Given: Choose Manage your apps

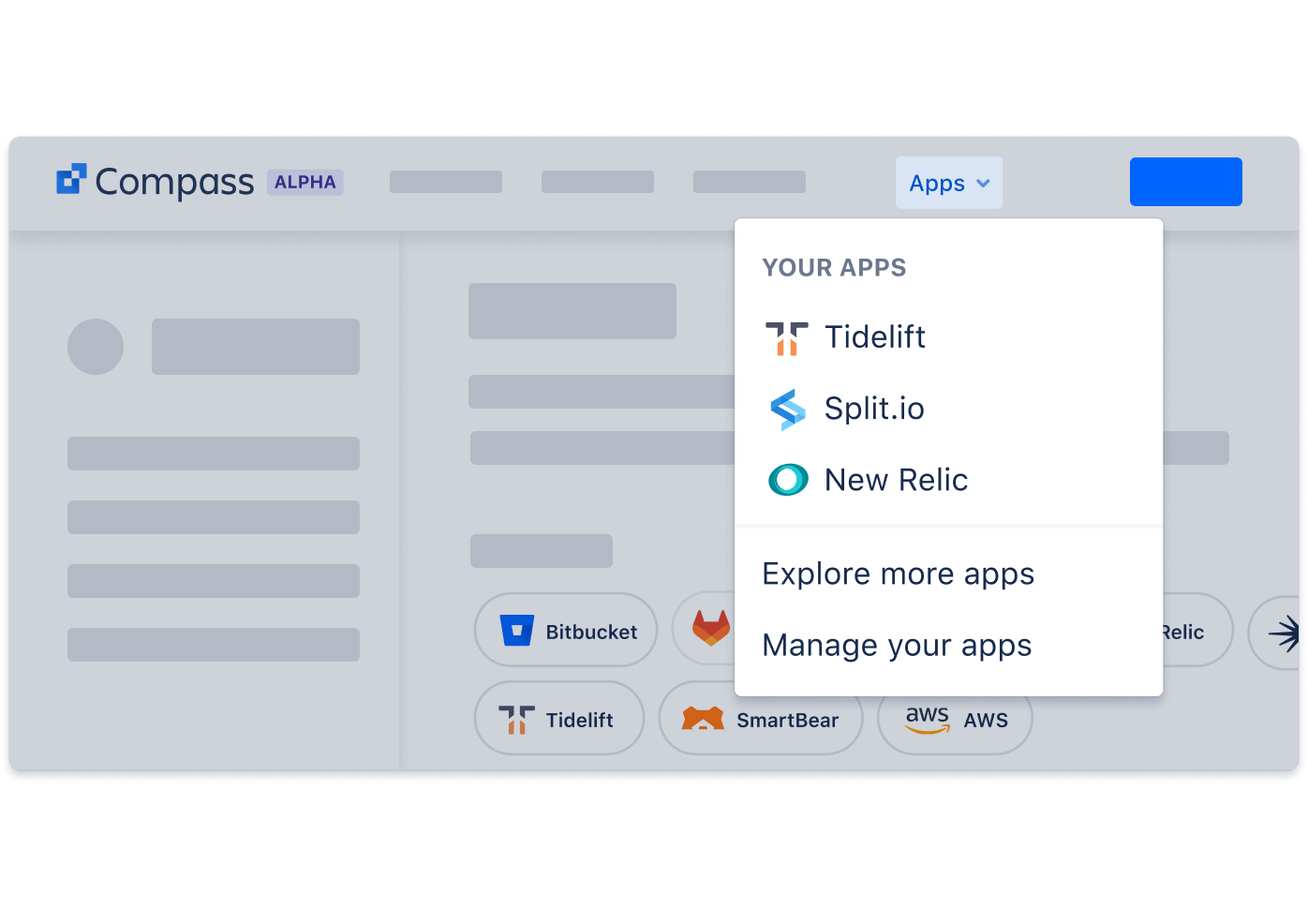Looking at the screenshot, I should tap(897, 646).
